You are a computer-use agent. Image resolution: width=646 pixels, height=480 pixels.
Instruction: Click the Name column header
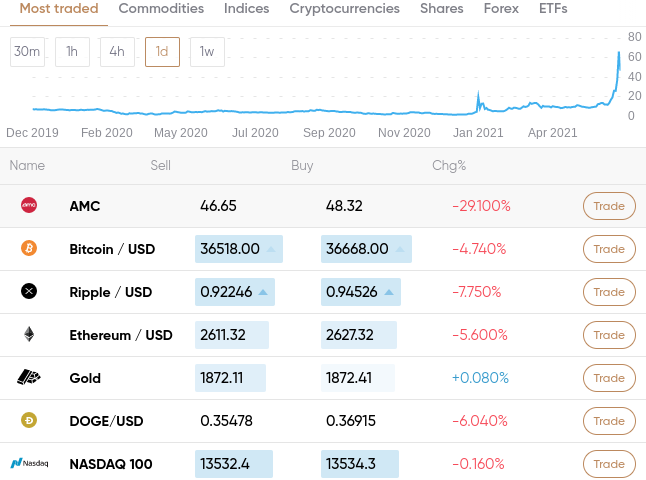pos(27,165)
